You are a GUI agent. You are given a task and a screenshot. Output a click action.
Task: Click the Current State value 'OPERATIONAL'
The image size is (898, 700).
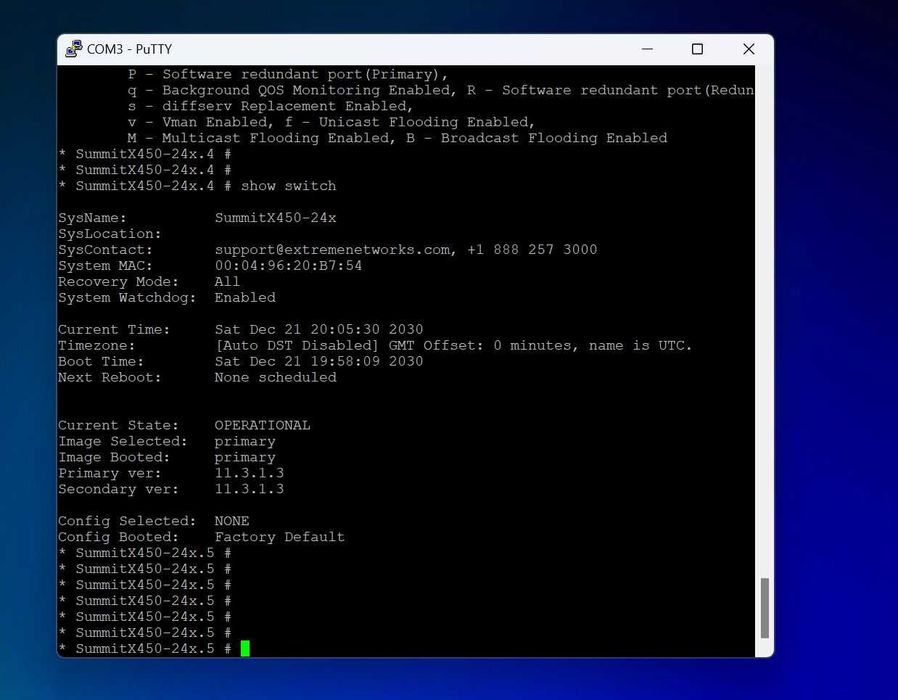262,426
